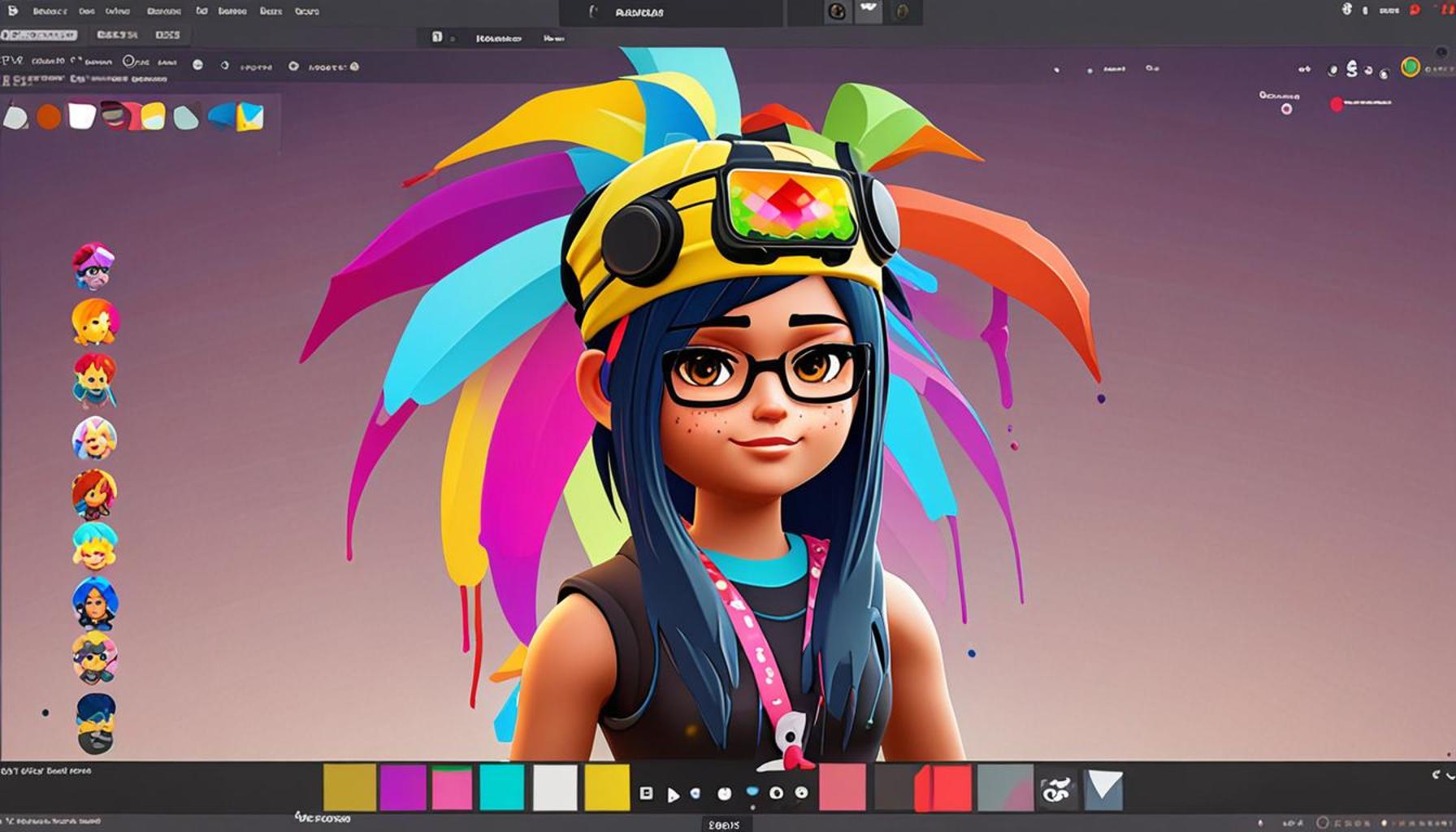Pick the blue and yellow envelope-shaped palette icon
Viewport: 1456px width, 832px height.
[249, 117]
